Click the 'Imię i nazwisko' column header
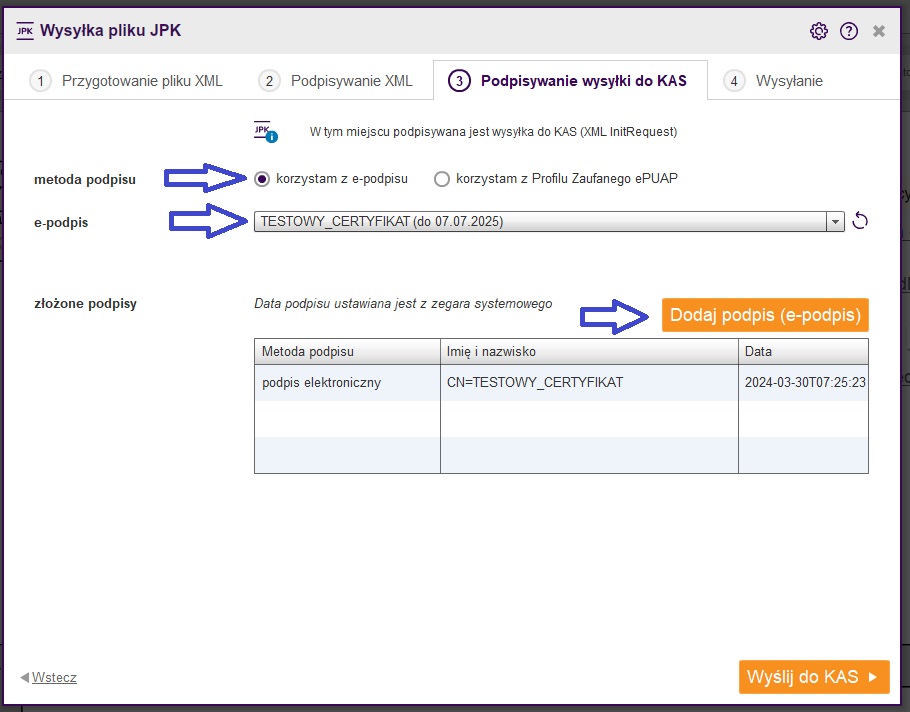The height and width of the screenshot is (712, 910). coord(589,352)
